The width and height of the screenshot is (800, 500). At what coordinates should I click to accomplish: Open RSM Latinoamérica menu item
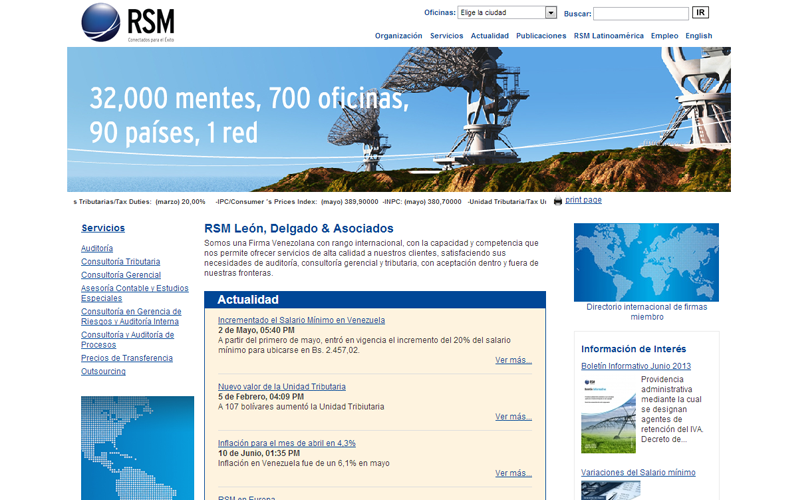point(609,36)
